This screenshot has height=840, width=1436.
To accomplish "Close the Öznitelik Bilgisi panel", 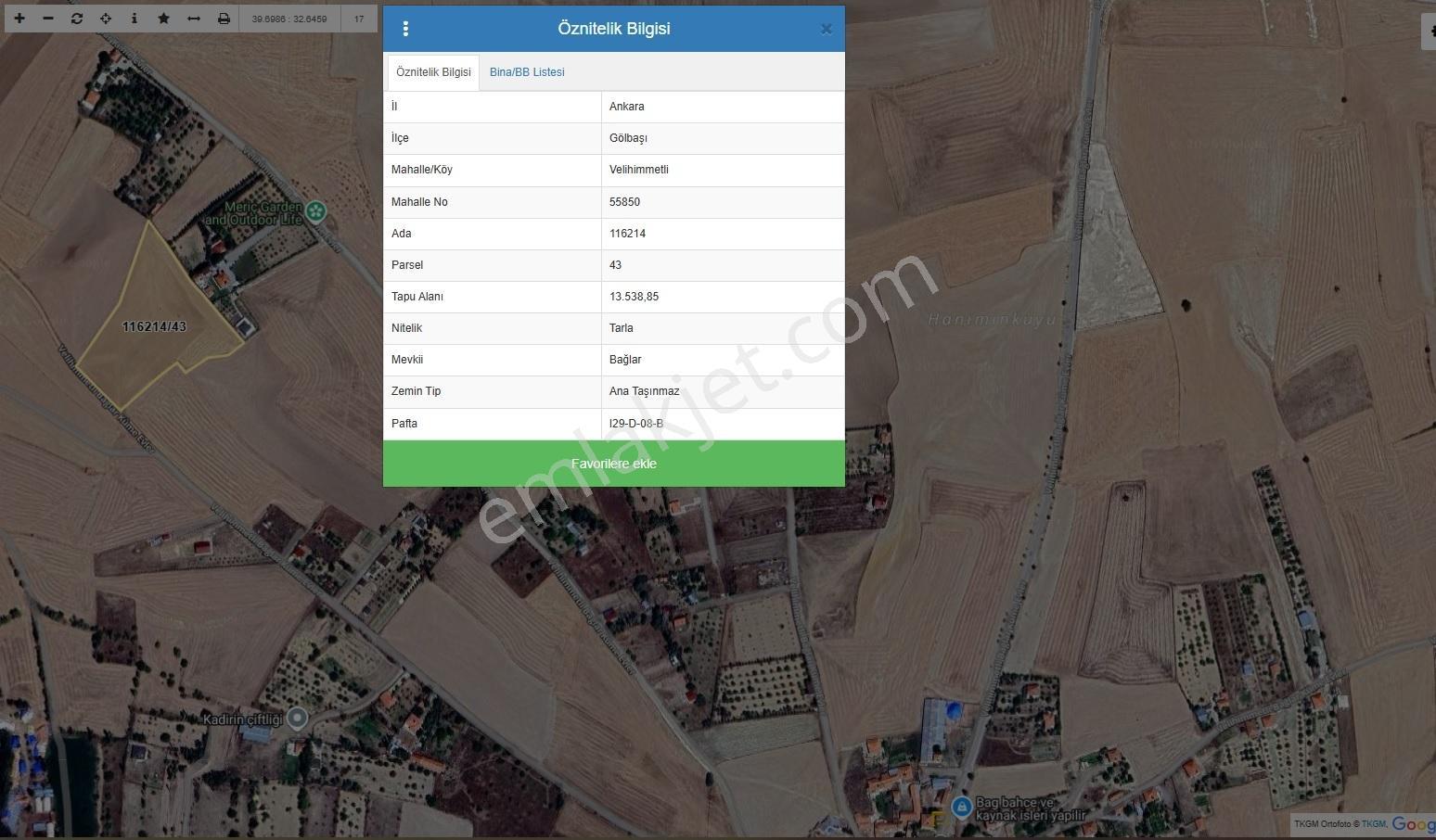I will [827, 29].
